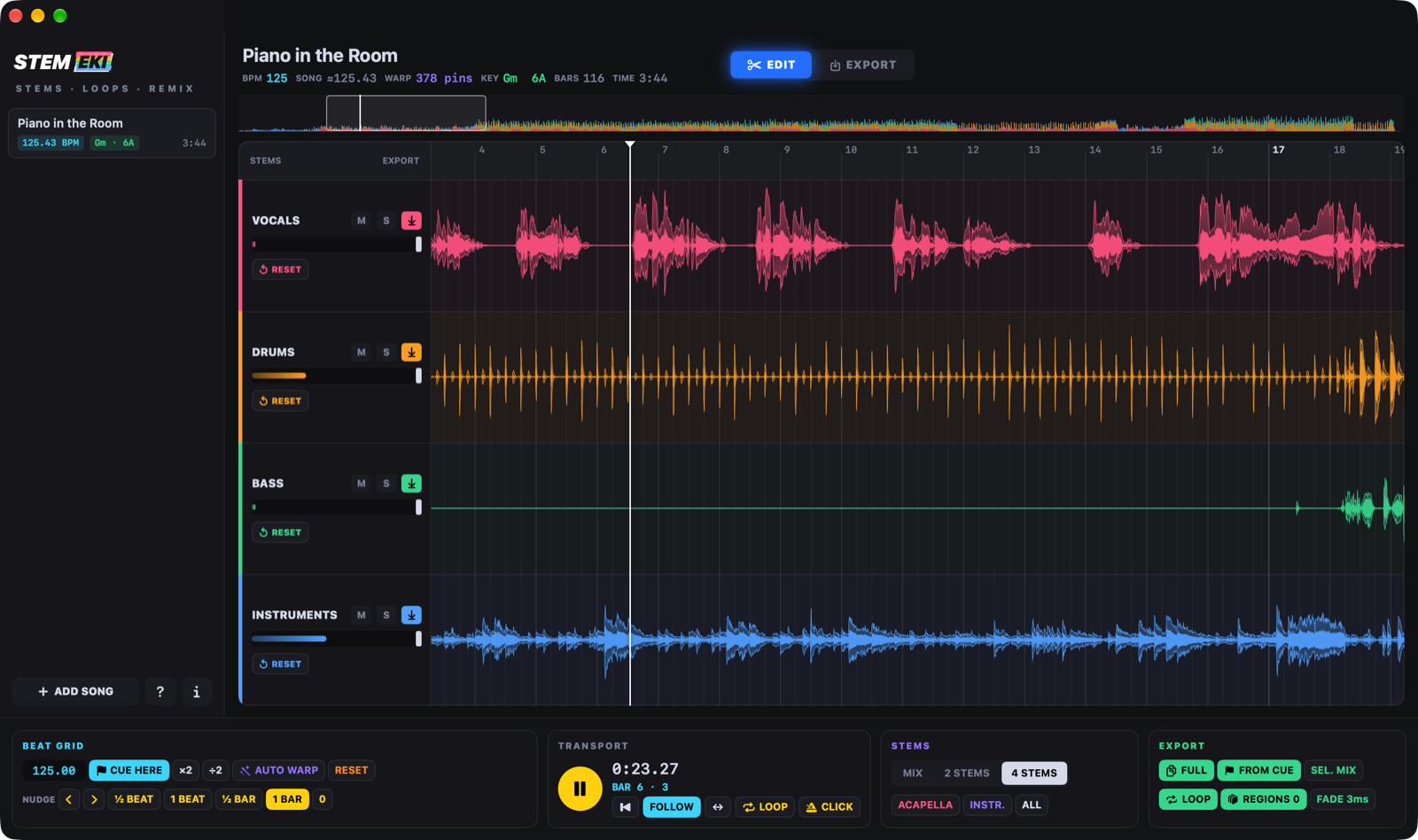Turn on the metronome Click

[x=830, y=807]
